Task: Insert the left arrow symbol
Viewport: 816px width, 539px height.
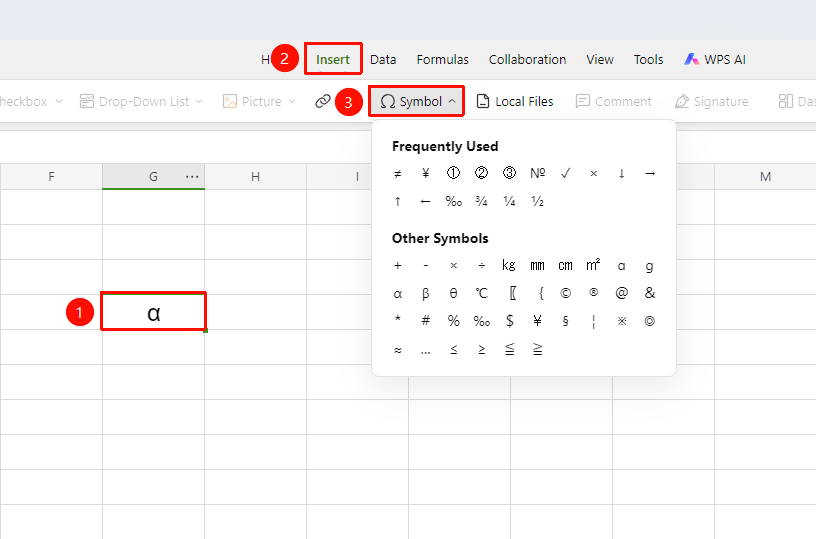Action: click(x=426, y=202)
